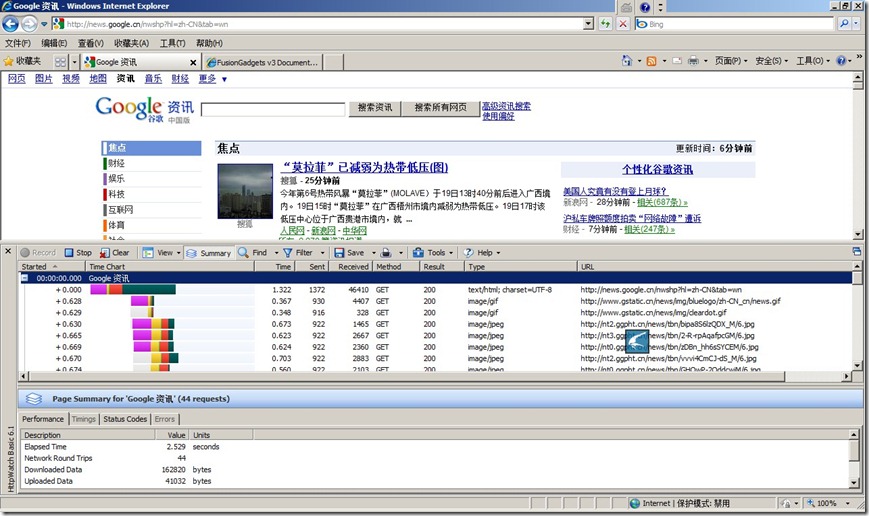Click the Bing search box

[x=734, y=24]
